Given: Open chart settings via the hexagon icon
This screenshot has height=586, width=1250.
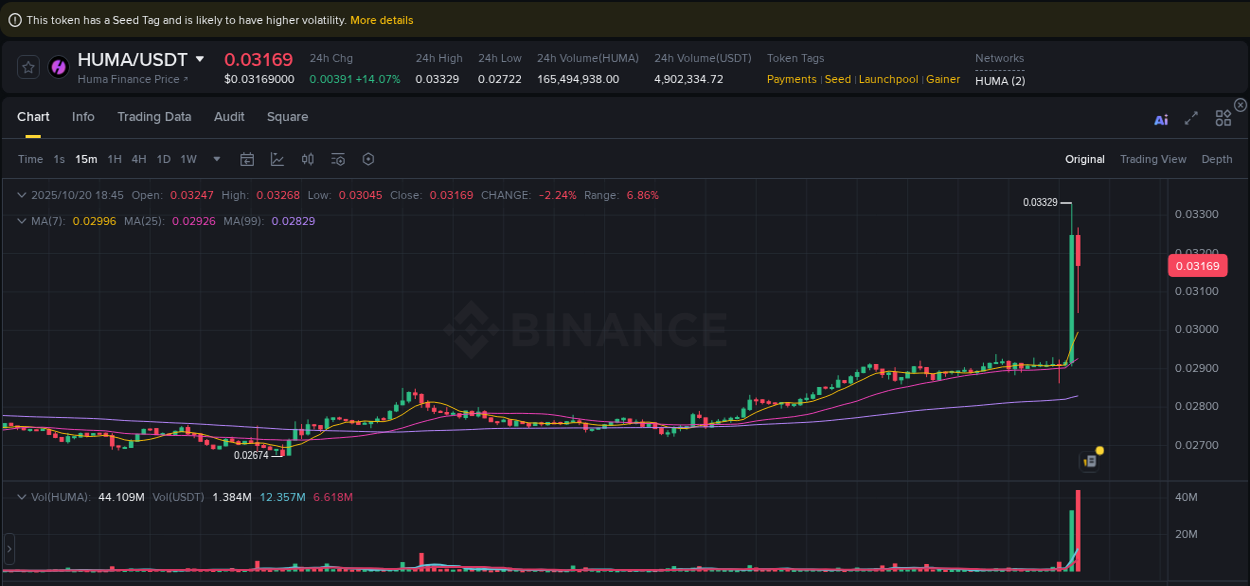Looking at the screenshot, I should pos(367,159).
